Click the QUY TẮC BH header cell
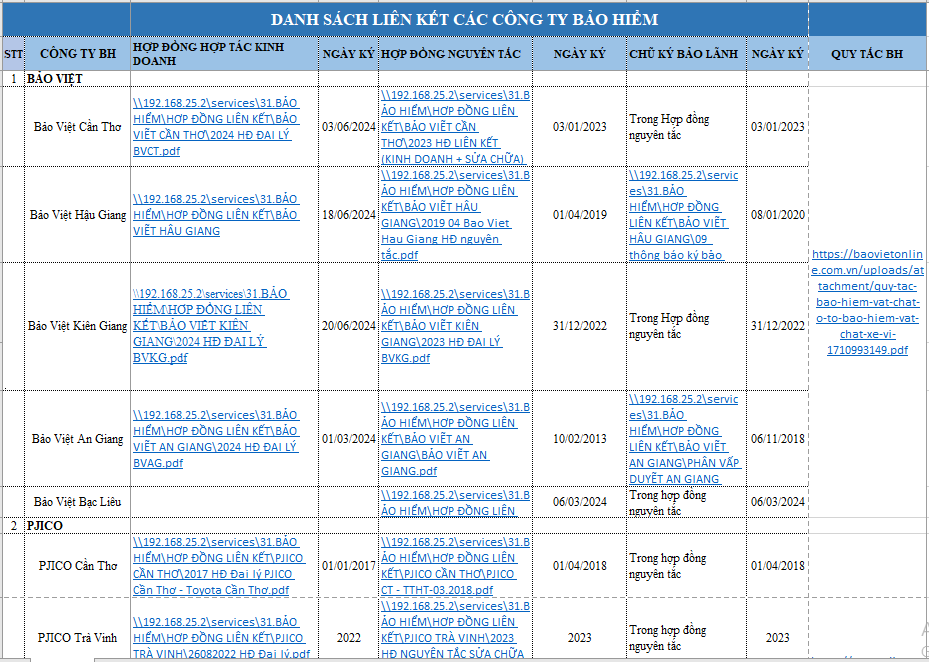 866,54
